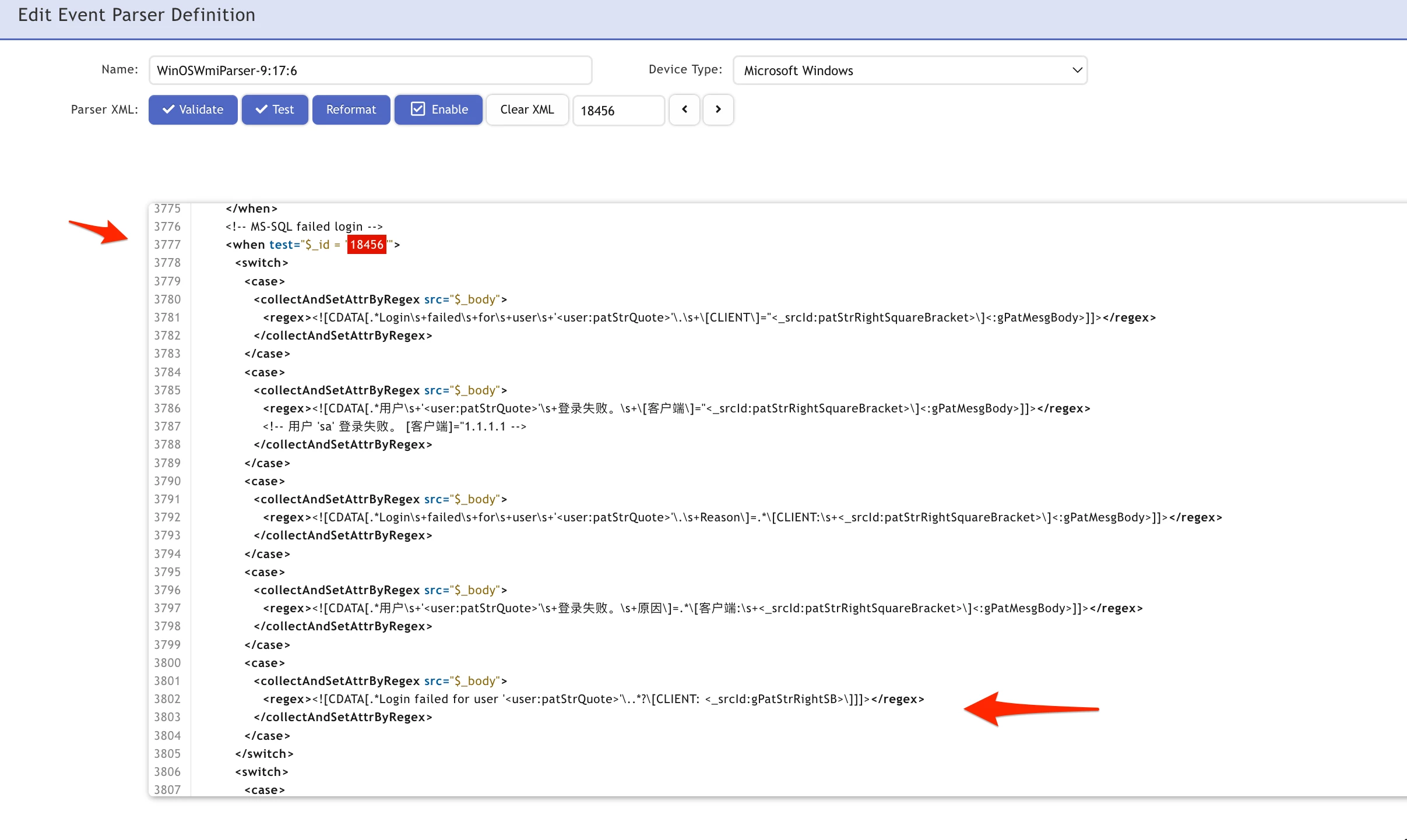Click the </case> tag on line 3804
The width and height of the screenshot is (1407, 840).
(x=267, y=736)
